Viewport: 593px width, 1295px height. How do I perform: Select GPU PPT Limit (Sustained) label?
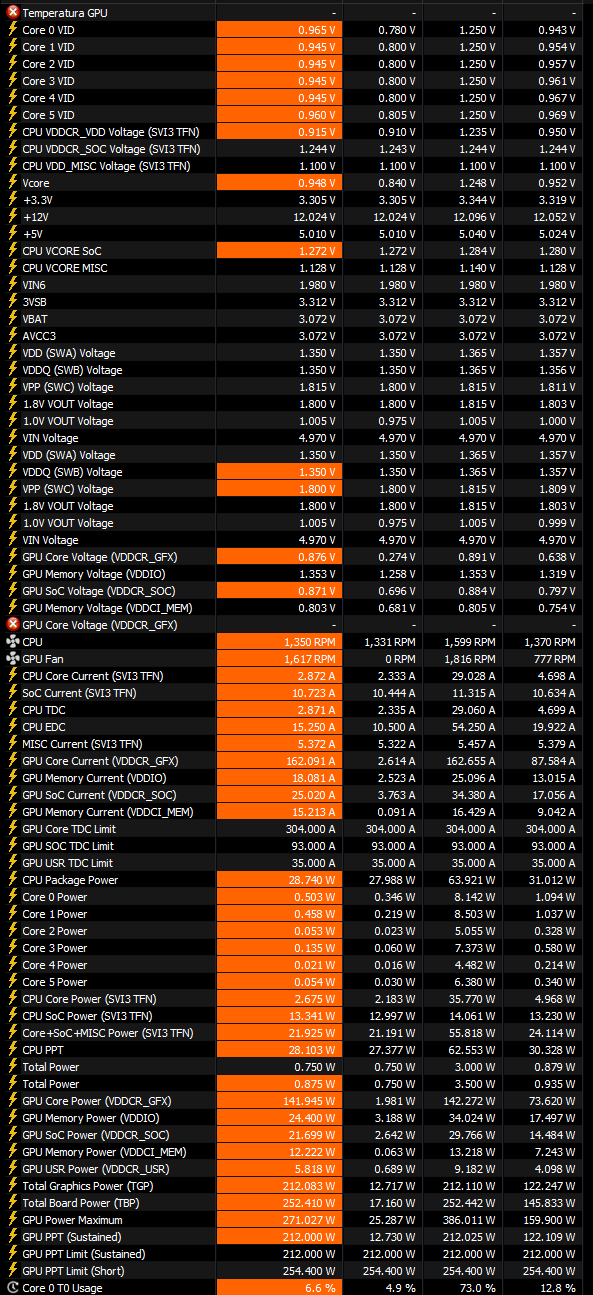coord(84,1254)
